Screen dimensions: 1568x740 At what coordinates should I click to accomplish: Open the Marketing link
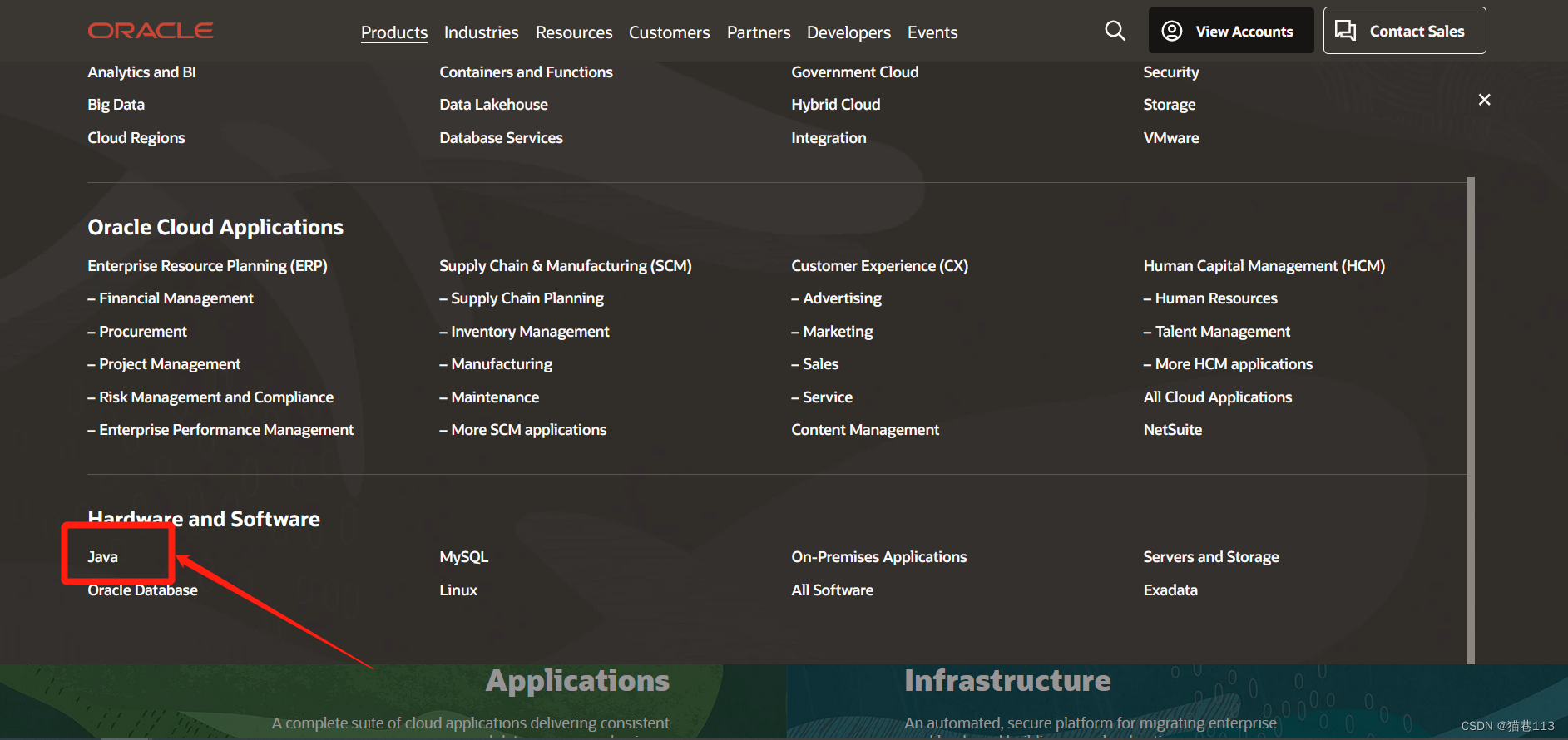pos(833,332)
